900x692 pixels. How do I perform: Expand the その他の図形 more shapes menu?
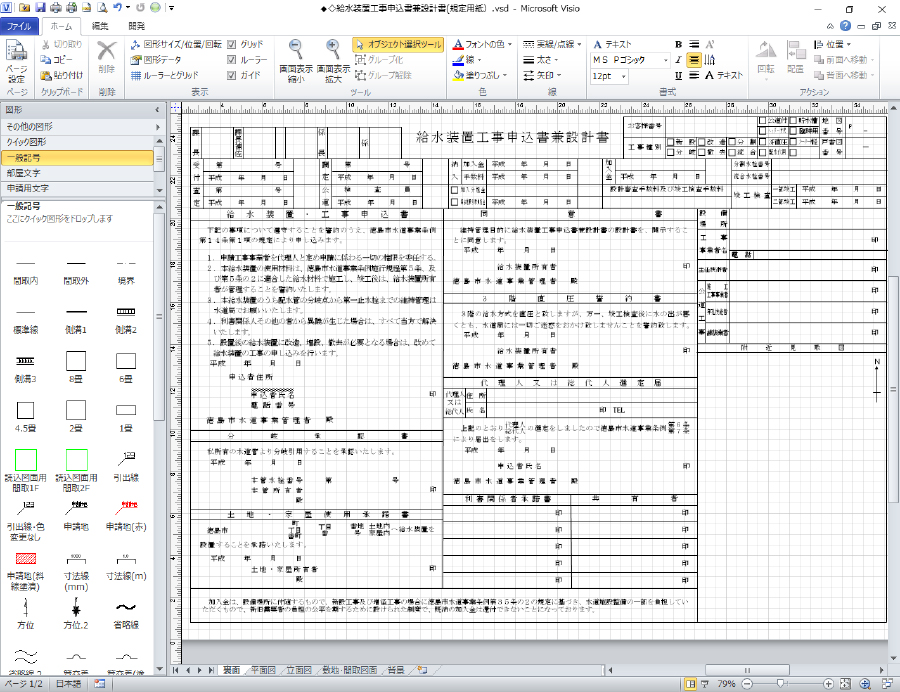83,126
